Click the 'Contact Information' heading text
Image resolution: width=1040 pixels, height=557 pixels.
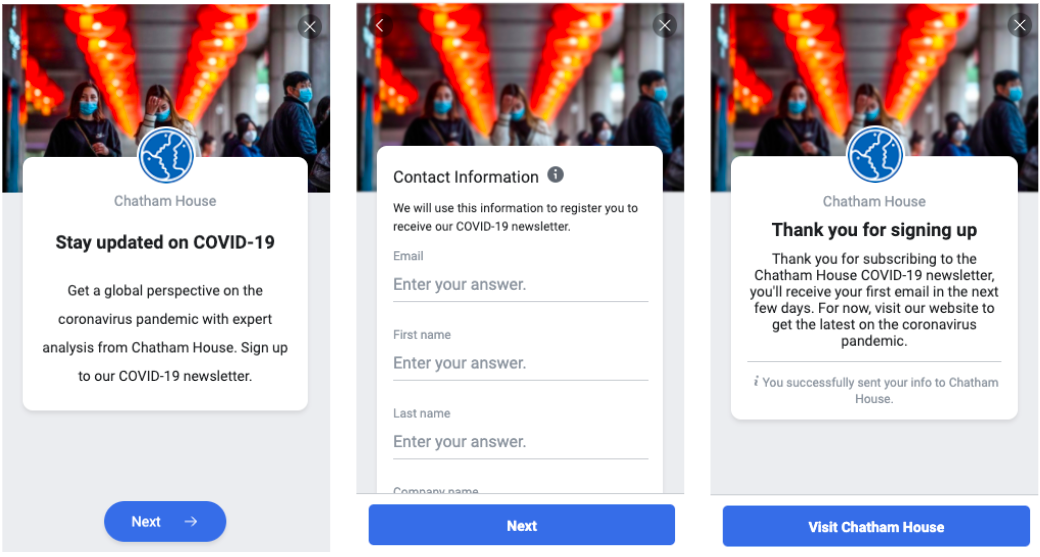click(466, 177)
